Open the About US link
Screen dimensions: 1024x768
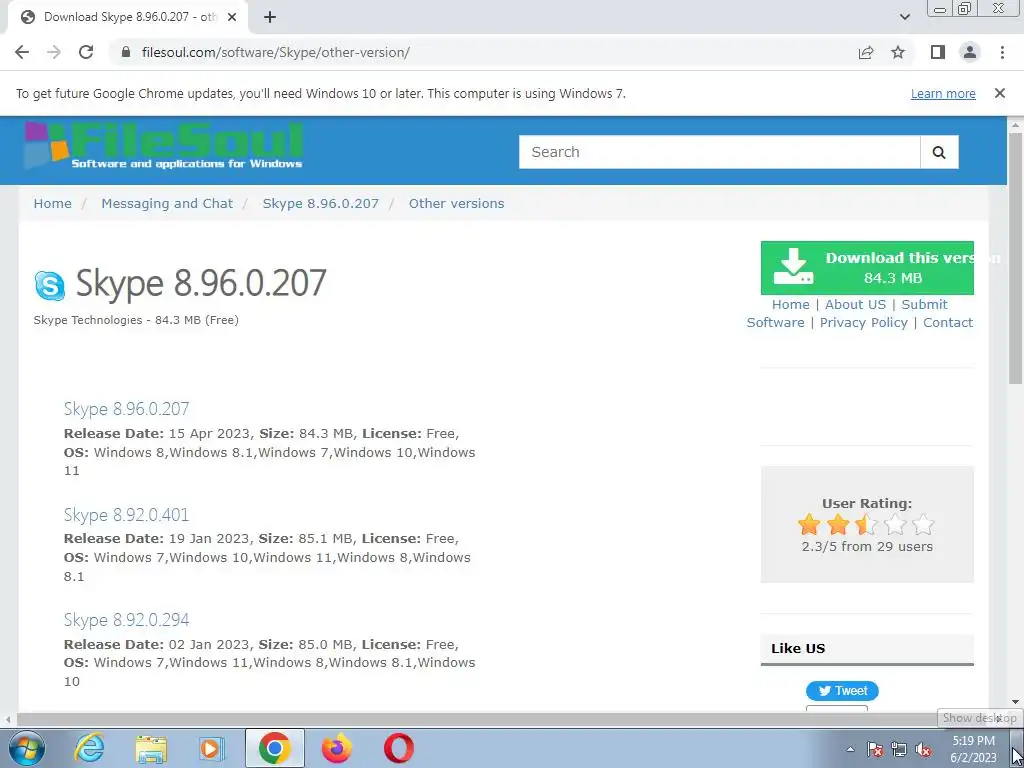855,304
